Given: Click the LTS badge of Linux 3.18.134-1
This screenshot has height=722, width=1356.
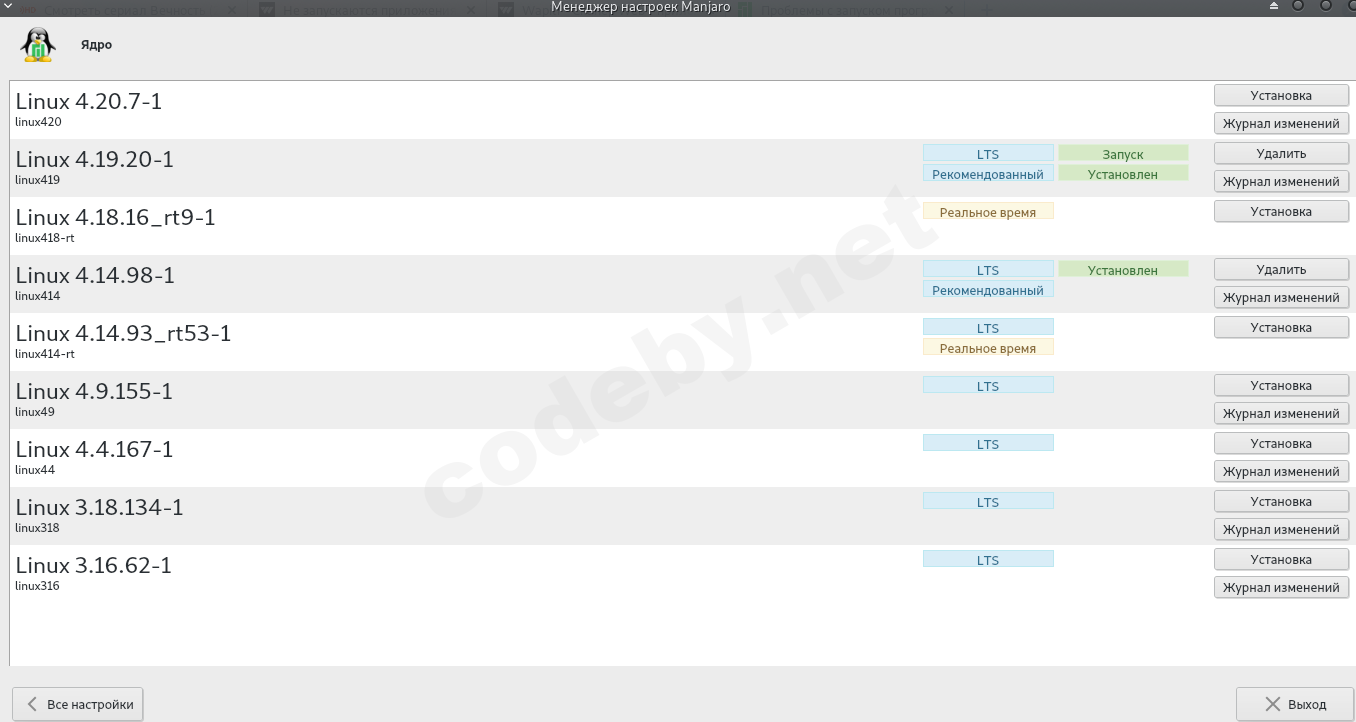Looking at the screenshot, I should (x=988, y=502).
